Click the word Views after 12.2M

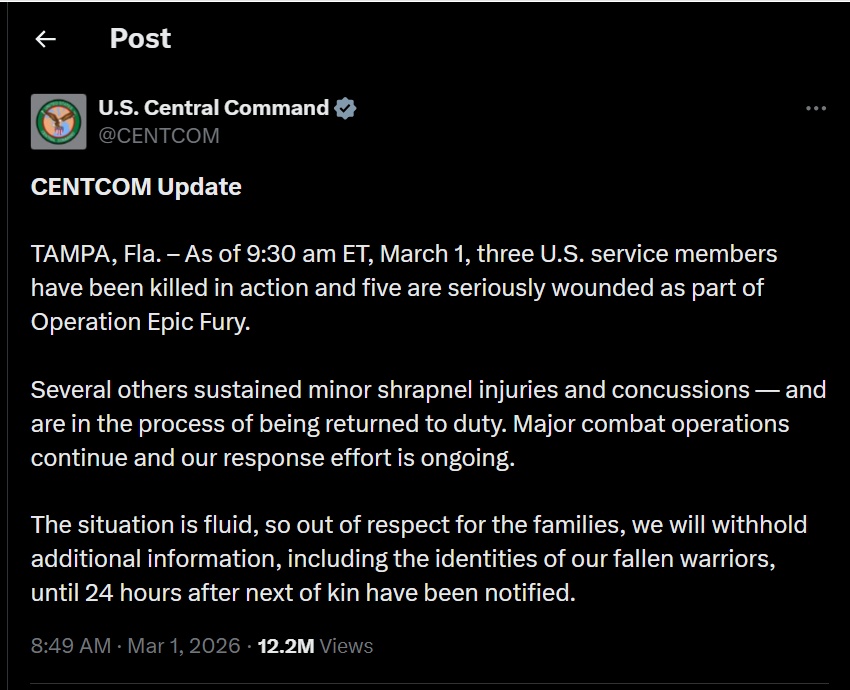click(347, 646)
